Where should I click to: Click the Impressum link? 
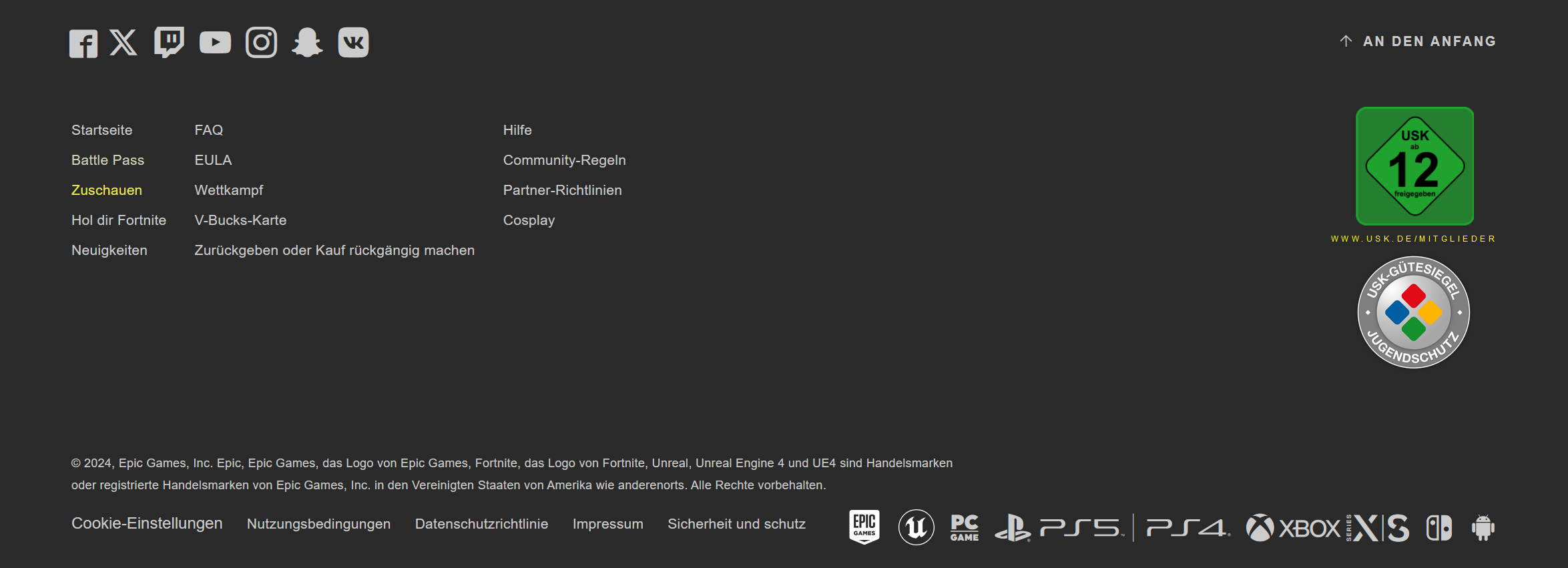(607, 524)
